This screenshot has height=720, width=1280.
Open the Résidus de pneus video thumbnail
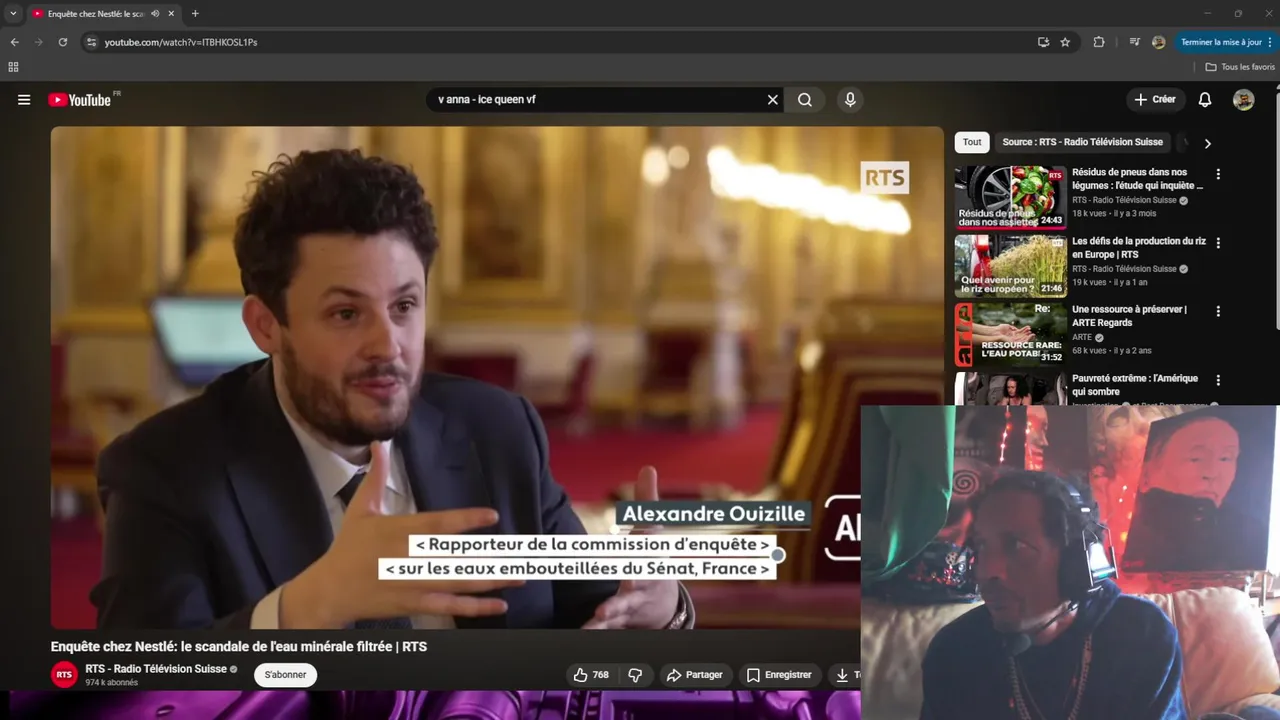coord(1010,197)
